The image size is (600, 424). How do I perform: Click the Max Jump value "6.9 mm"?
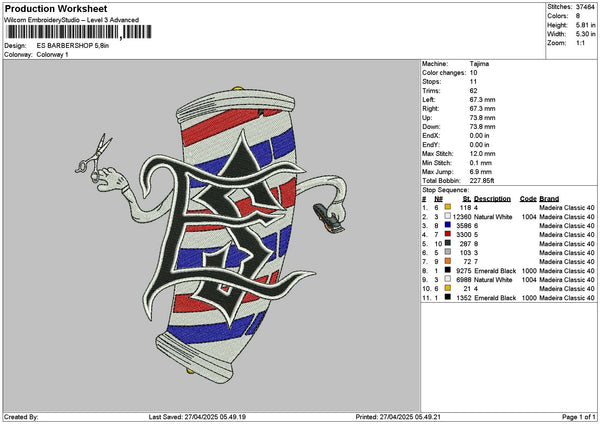[x=481, y=172]
